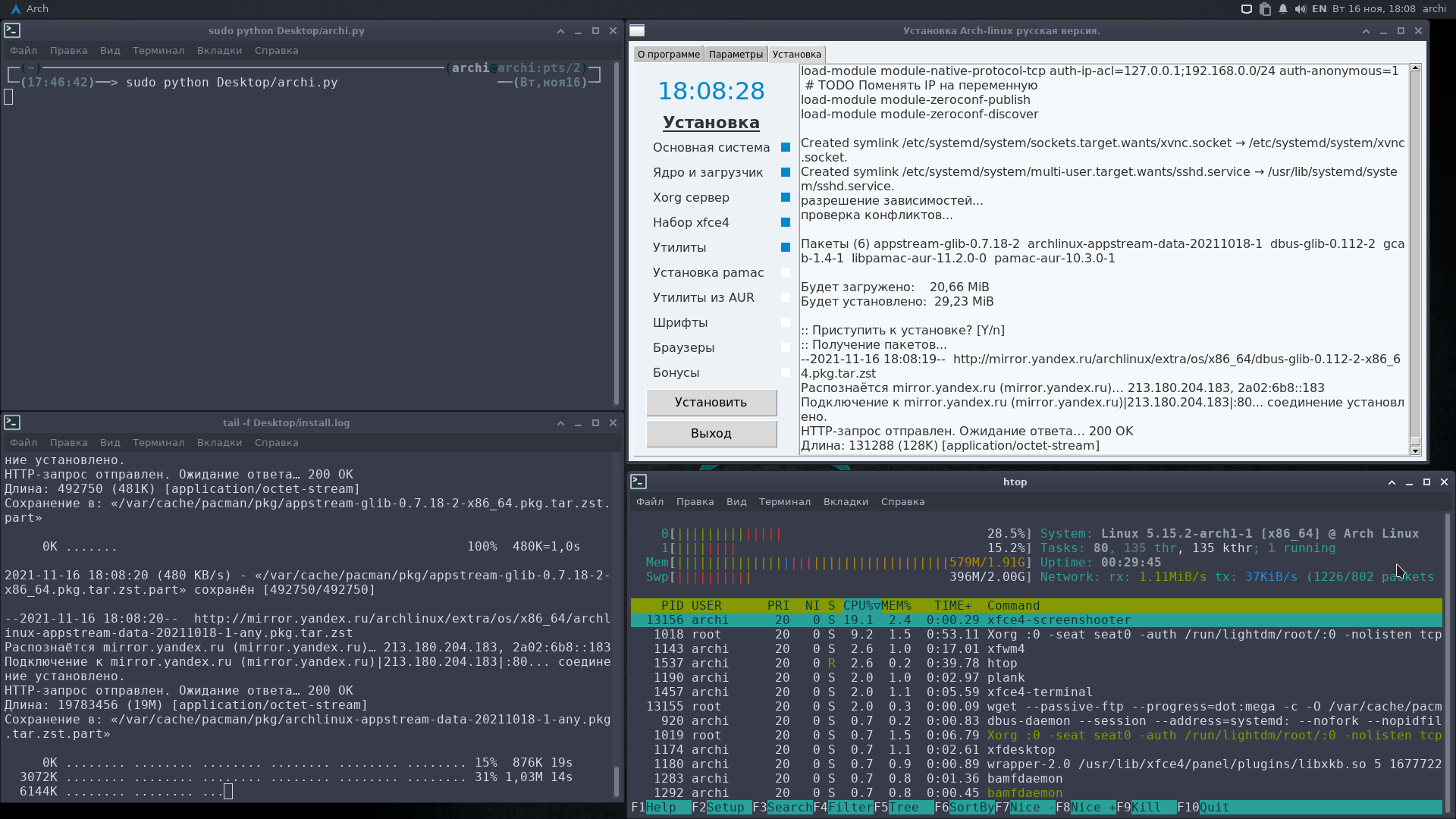Image resolution: width=1456 pixels, height=819 pixels.
Task: Open the volume control tray icon
Action: [1301, 9]
